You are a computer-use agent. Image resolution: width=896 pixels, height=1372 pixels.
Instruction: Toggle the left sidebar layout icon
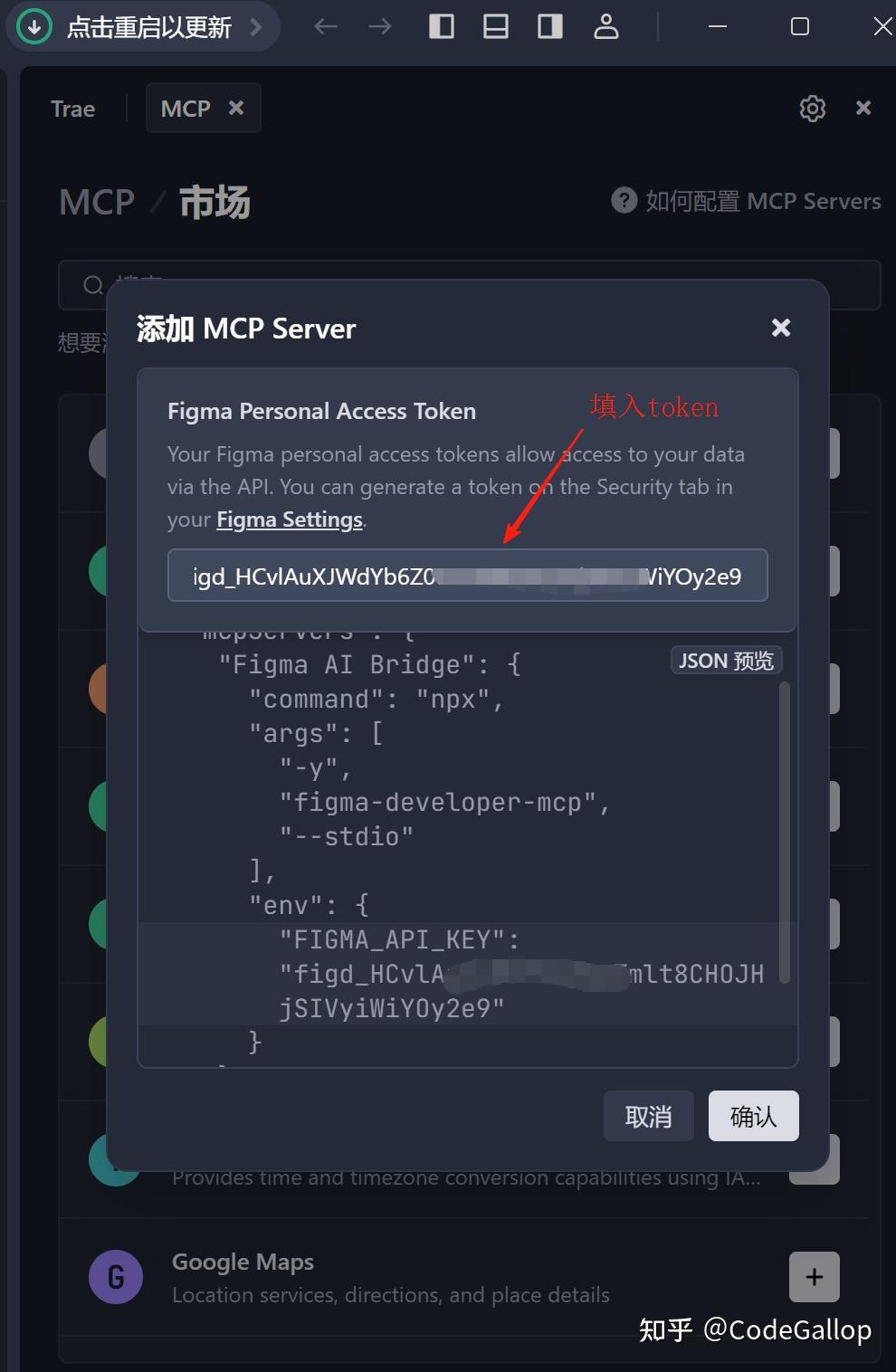[x=442, y=27]
